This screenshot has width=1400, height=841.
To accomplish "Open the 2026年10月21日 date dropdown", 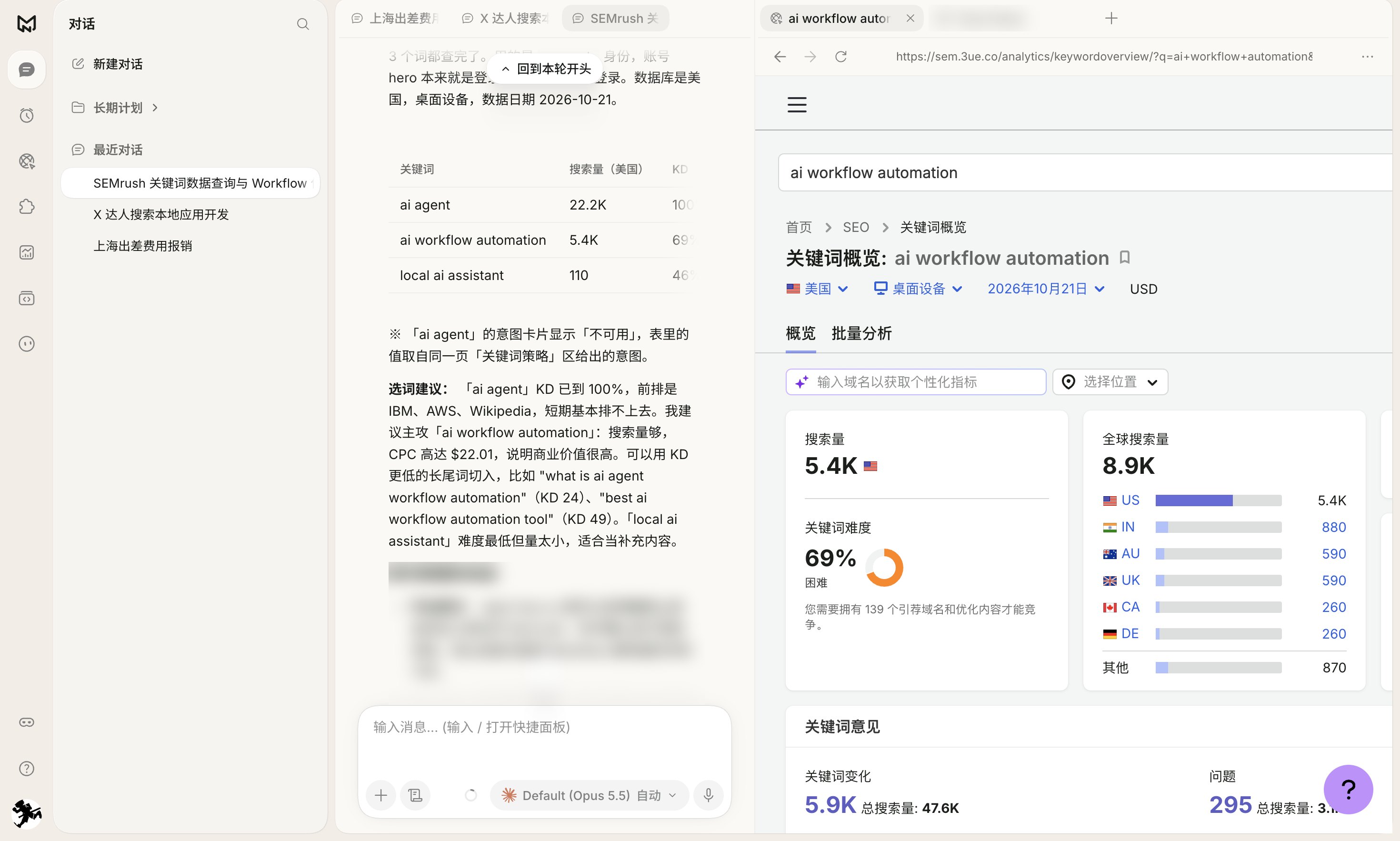I will point(1046,289).
